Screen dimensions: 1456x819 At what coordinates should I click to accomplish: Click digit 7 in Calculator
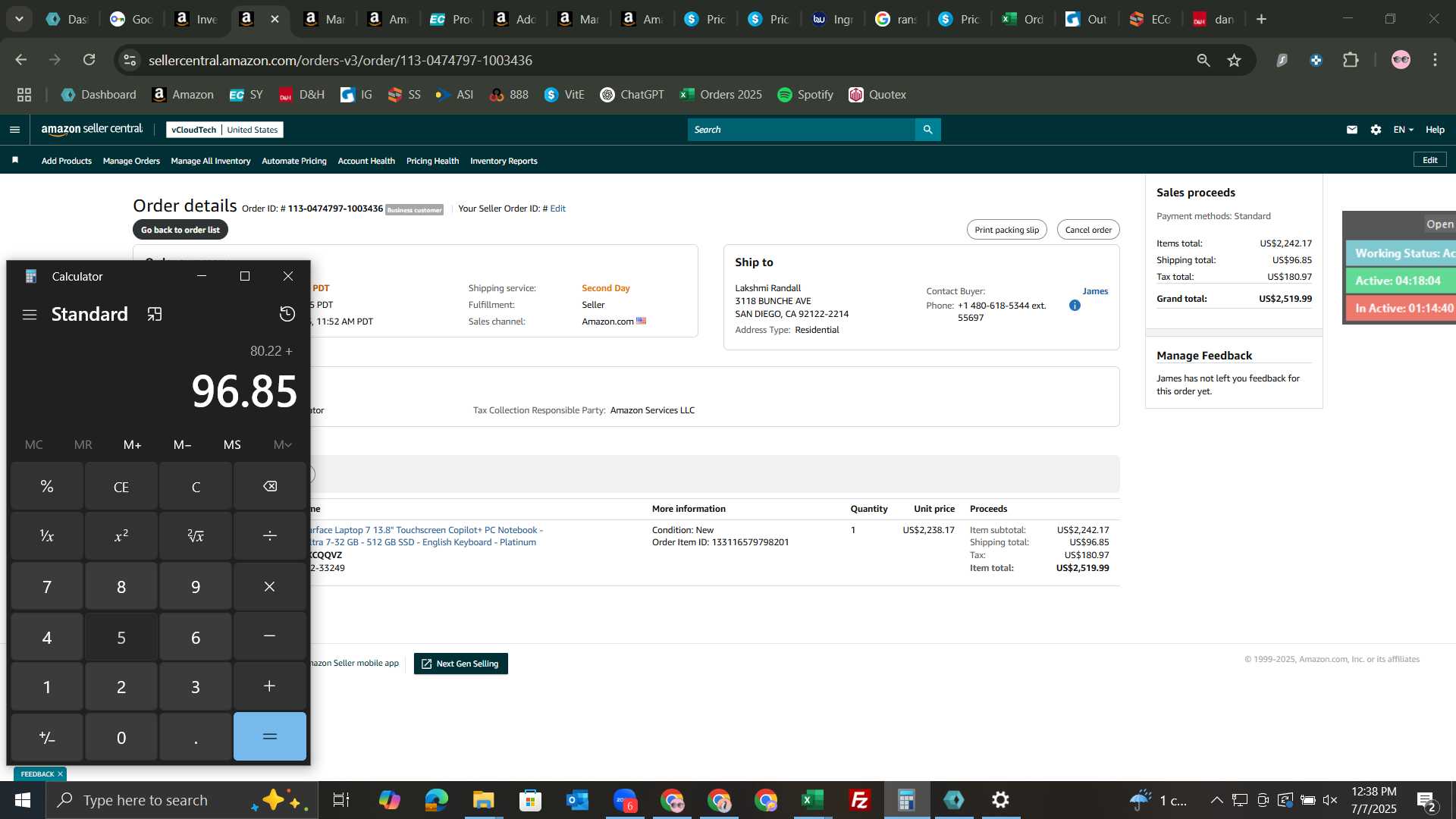coord(47,586)
